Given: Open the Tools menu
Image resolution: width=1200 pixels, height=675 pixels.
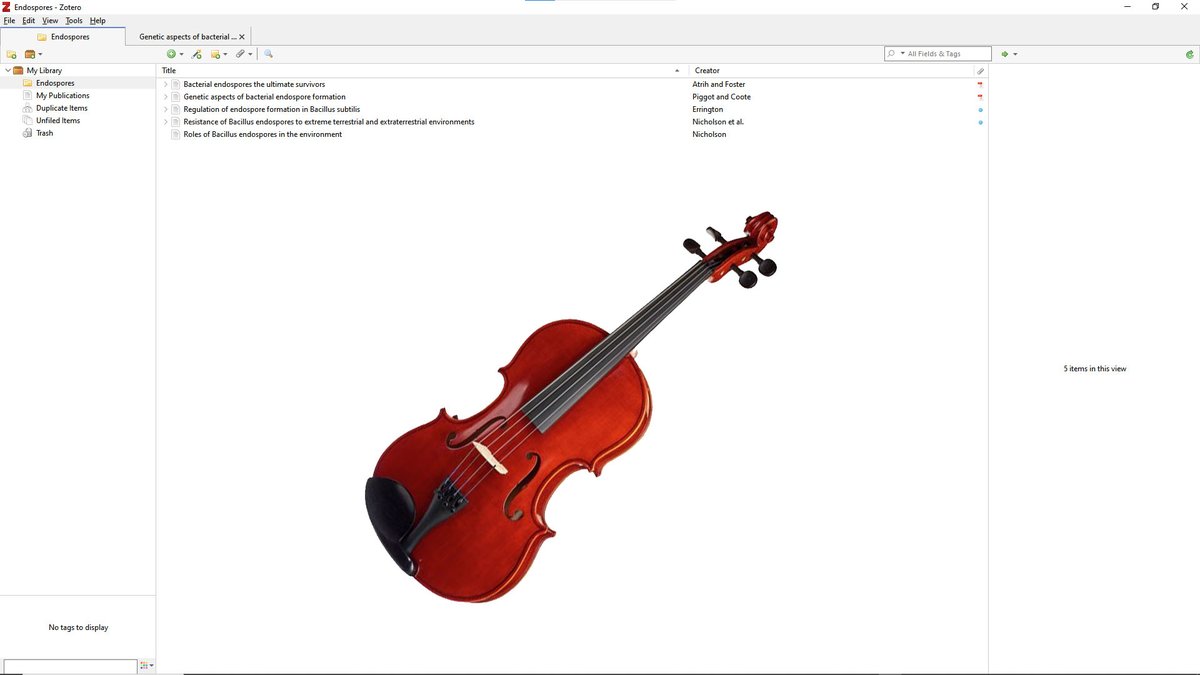Looking at the screenshot, I should pyautogui.click(x=74, y=20).
